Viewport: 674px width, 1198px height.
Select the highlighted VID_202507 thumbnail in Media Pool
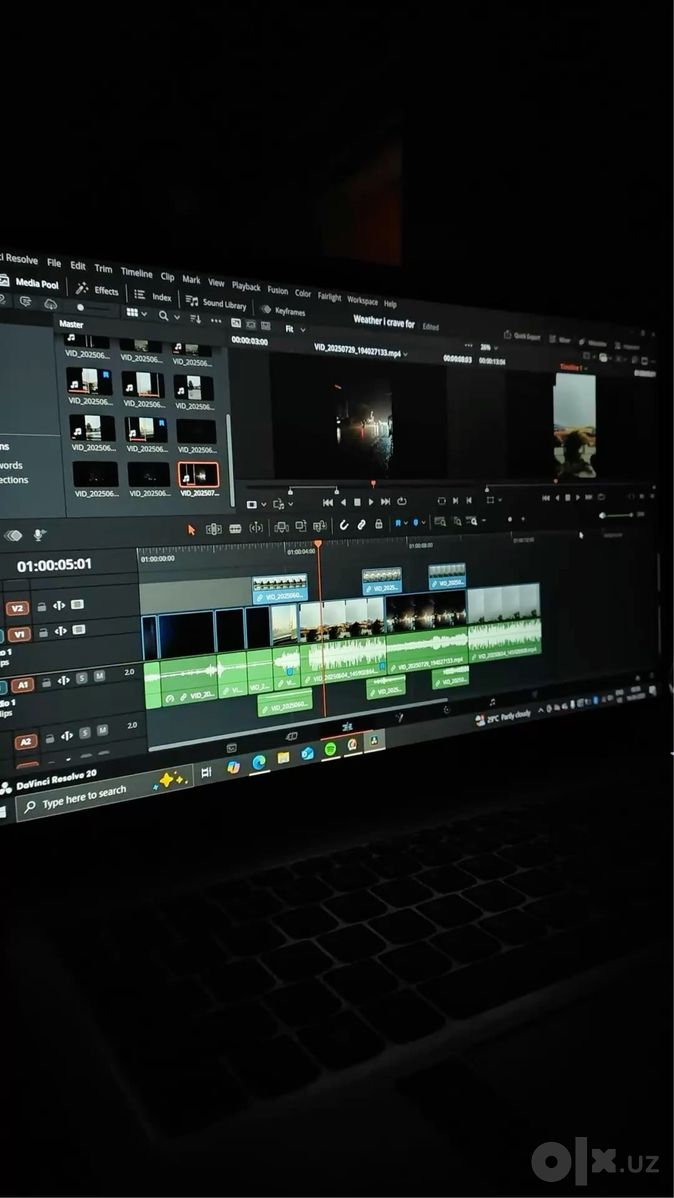(x=198, y=476)
